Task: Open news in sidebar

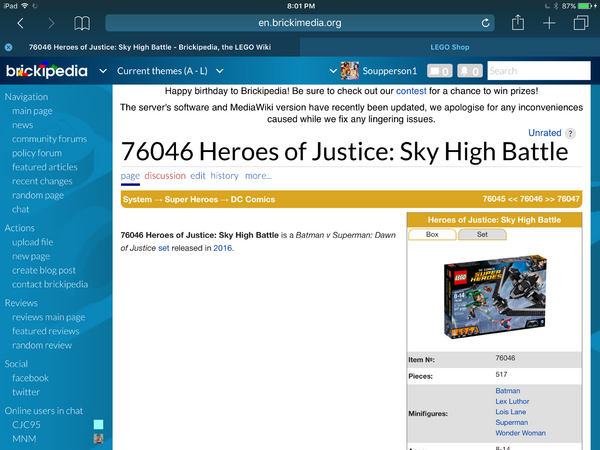Action: click(x=22, y=125)
